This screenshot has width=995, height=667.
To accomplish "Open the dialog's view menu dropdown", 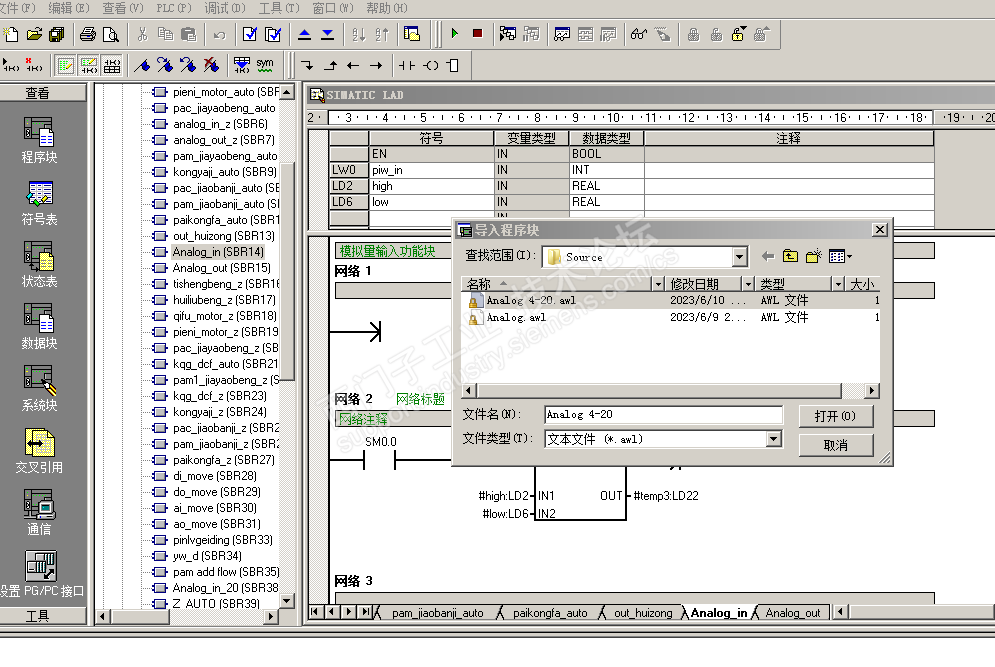I will pyautogui.click(x=841, y=257).
